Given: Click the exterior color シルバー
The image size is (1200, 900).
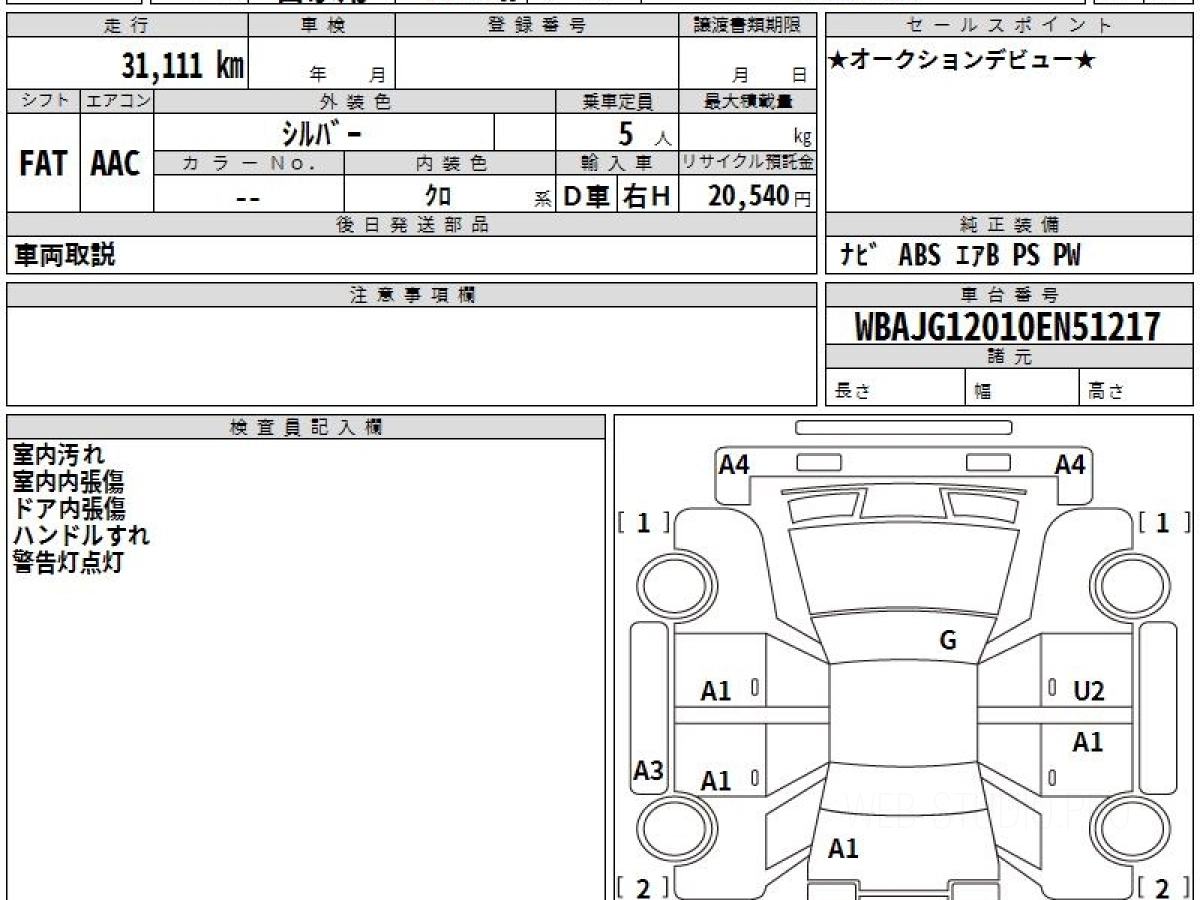Looking at the screenshot, I should (324, 132).
